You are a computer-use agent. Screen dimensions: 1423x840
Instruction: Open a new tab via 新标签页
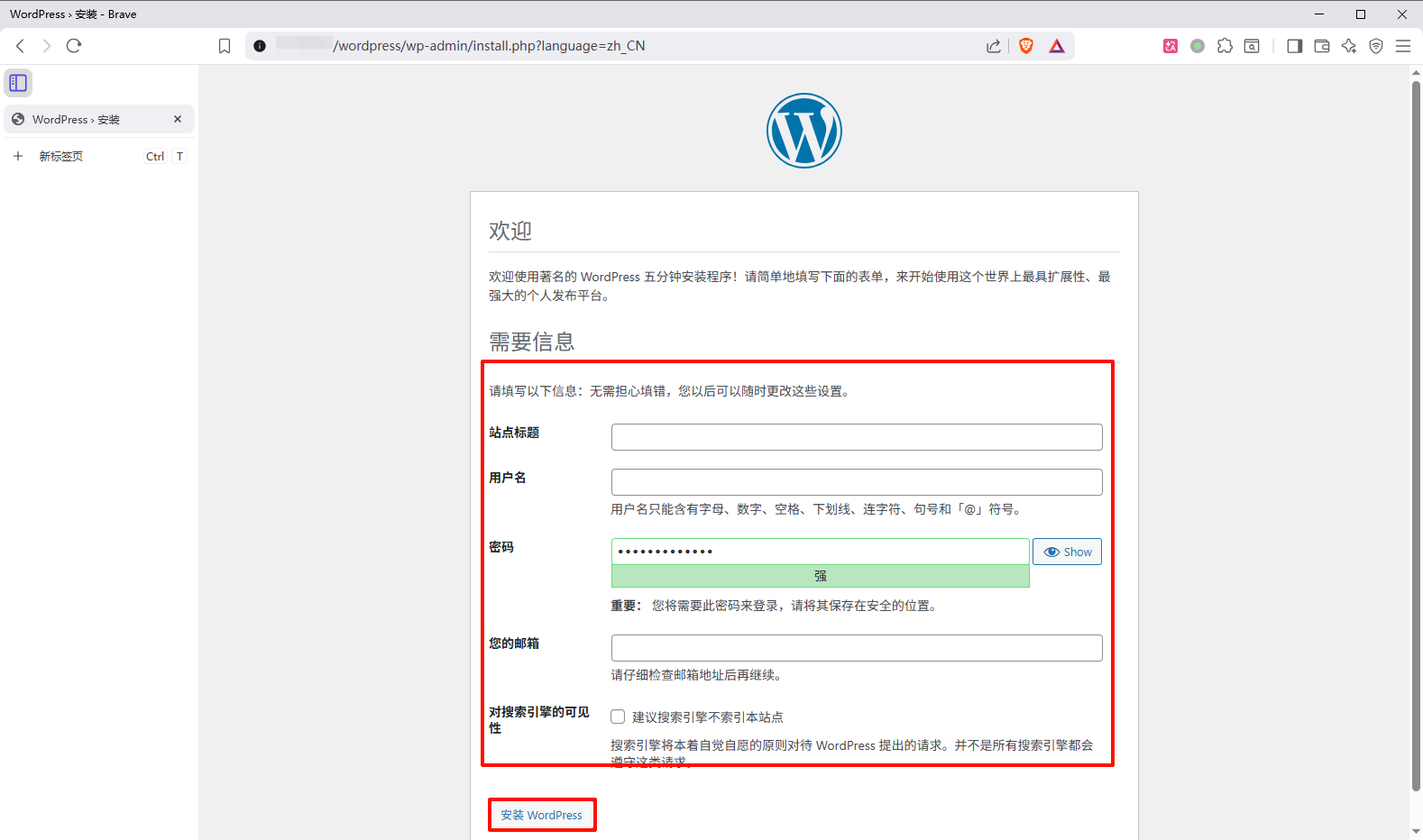61,156
